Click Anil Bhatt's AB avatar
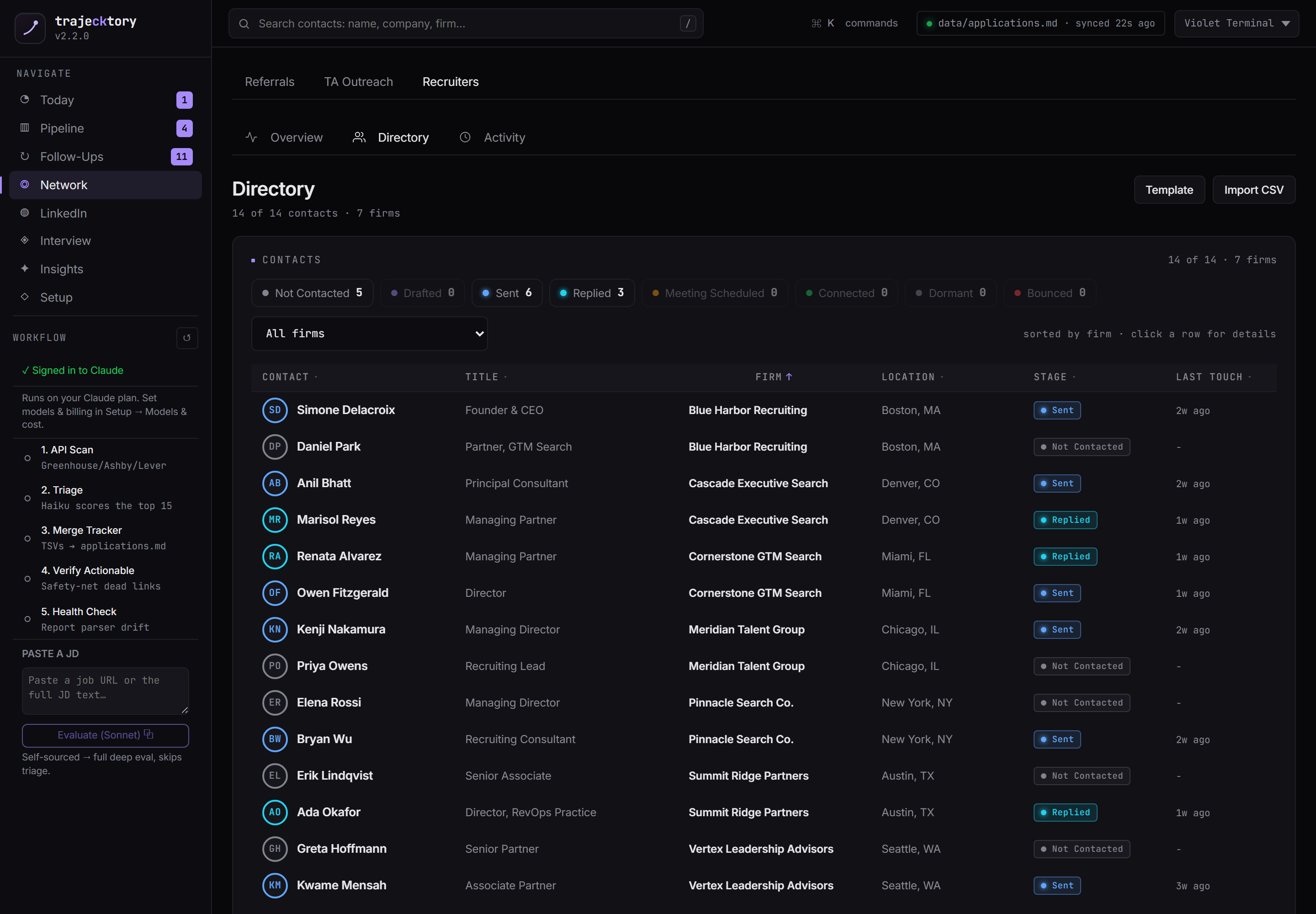This screenshot has height=914, width=1316. coord(275,484)
